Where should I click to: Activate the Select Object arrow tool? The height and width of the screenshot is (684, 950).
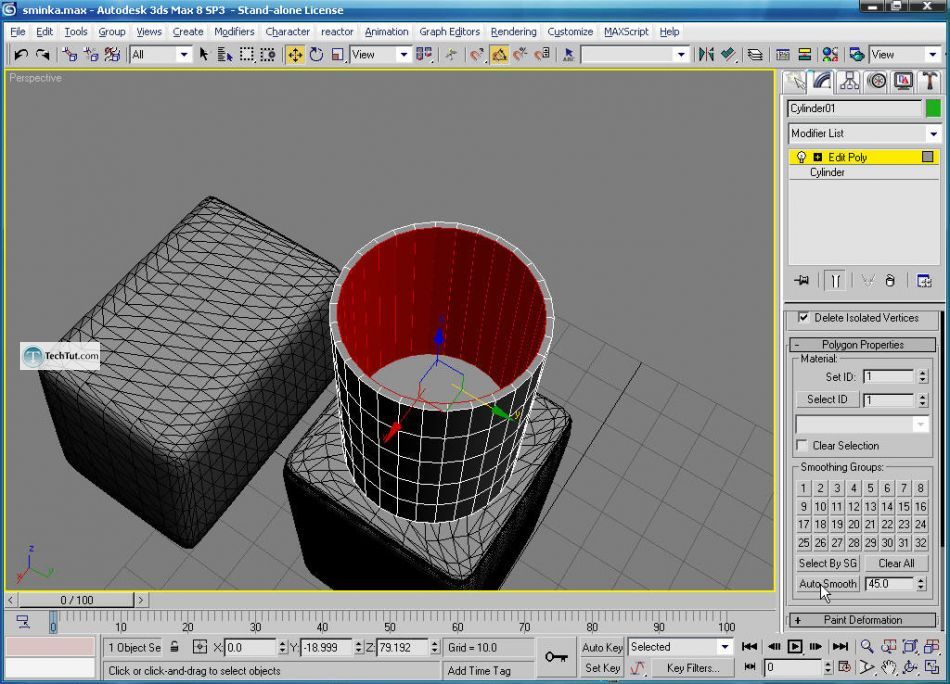[x=204, y=55]
